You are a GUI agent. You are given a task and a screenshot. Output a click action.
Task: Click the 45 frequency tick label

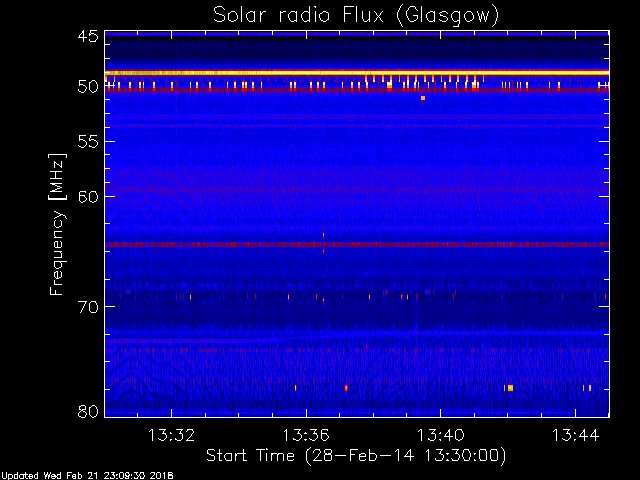(x=88, y=36)
